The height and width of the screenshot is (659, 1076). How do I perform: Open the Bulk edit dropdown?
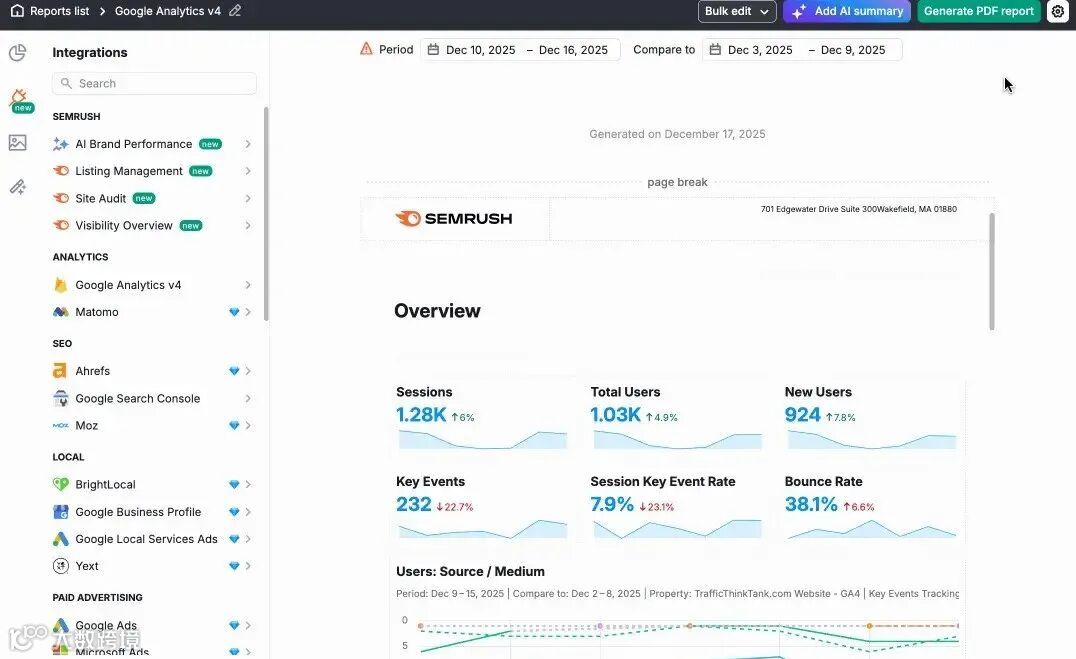click(737, 11)
